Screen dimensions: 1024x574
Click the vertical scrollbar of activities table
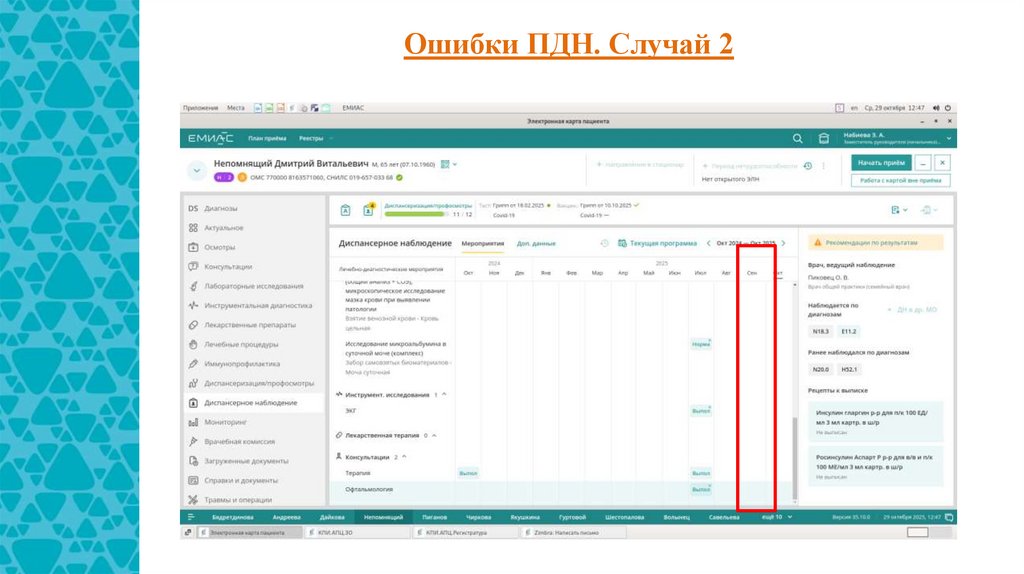[x=795, y=457]
